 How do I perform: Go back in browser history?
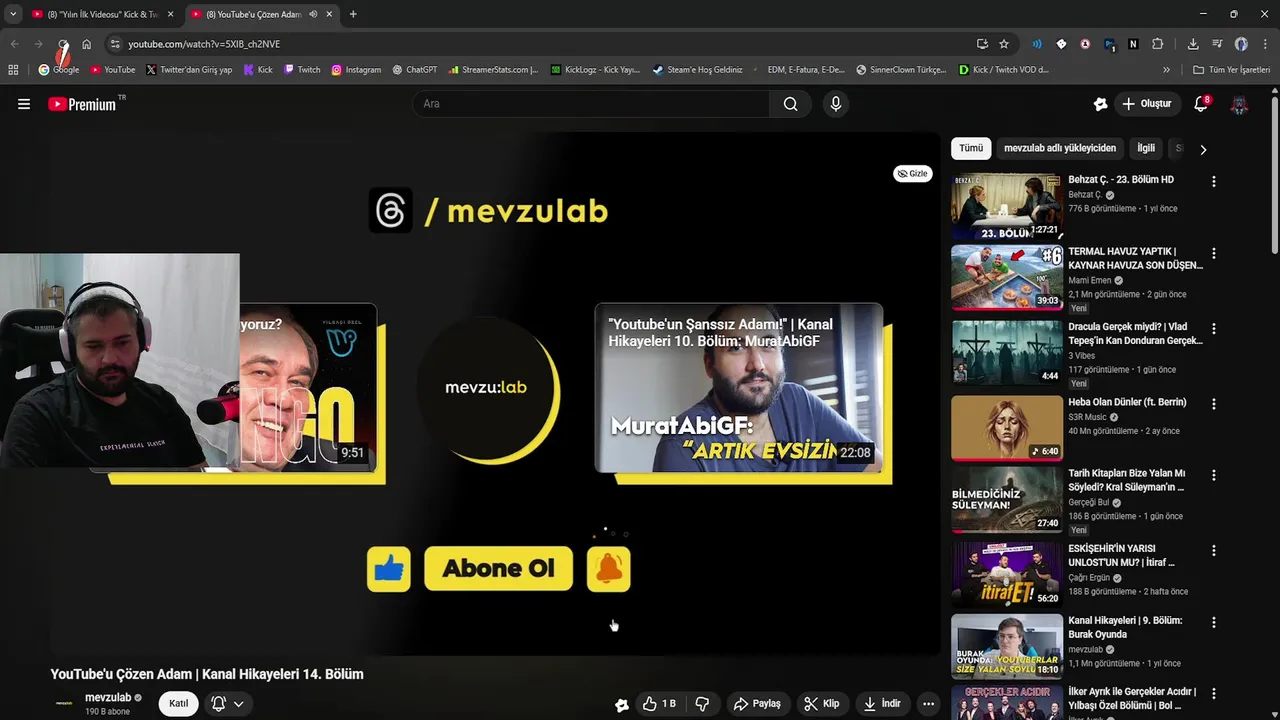point(14,44)
